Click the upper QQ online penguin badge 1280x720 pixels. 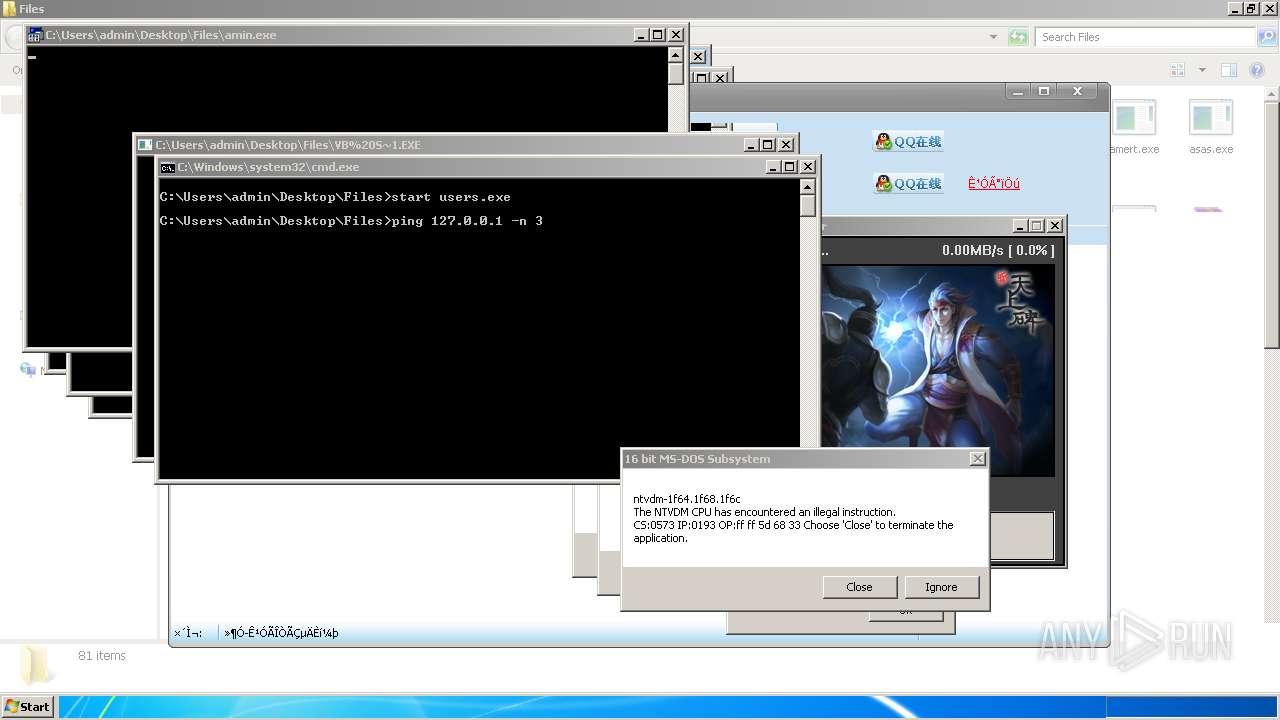pos(908,142)
